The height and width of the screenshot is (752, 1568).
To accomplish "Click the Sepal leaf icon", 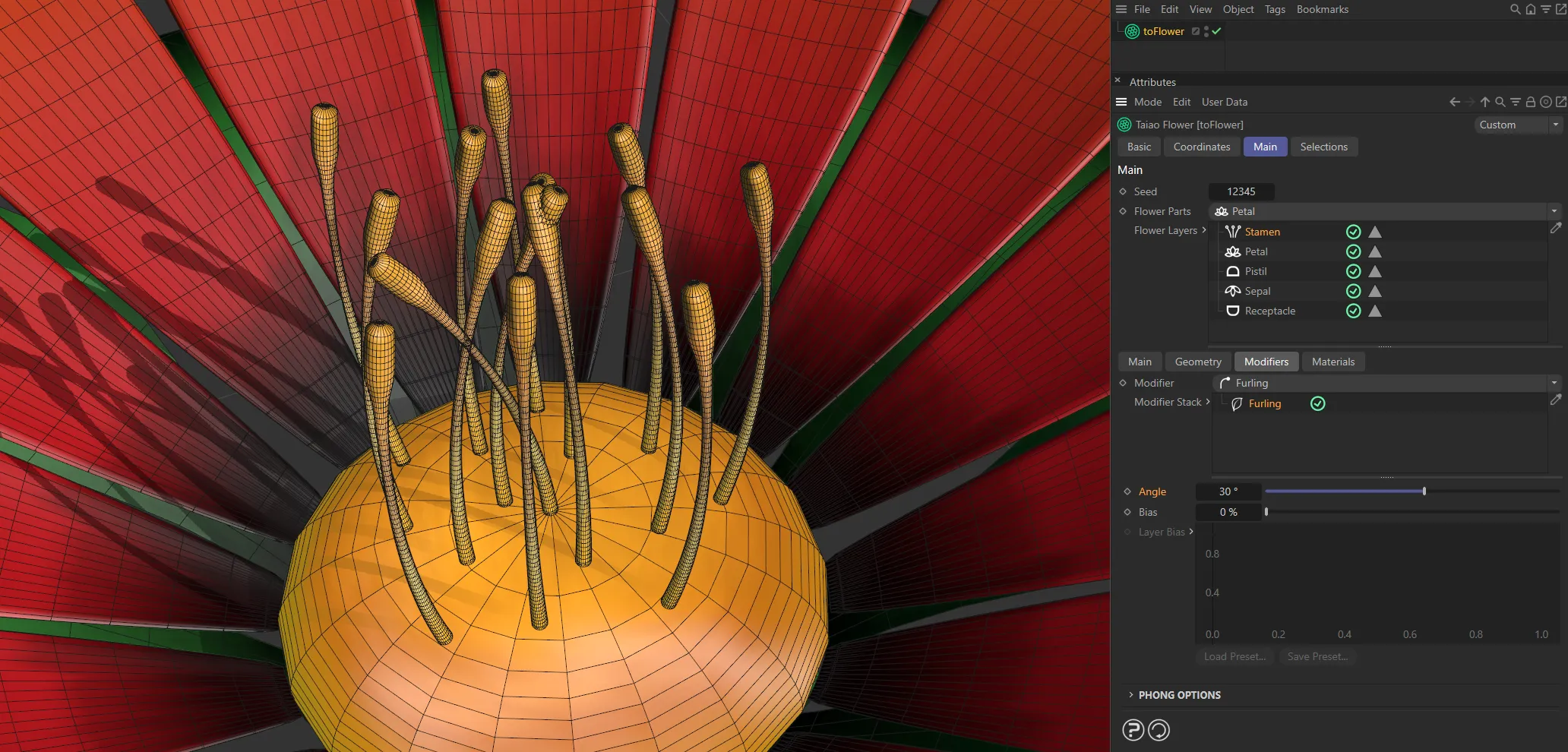I will (1232, 291).
